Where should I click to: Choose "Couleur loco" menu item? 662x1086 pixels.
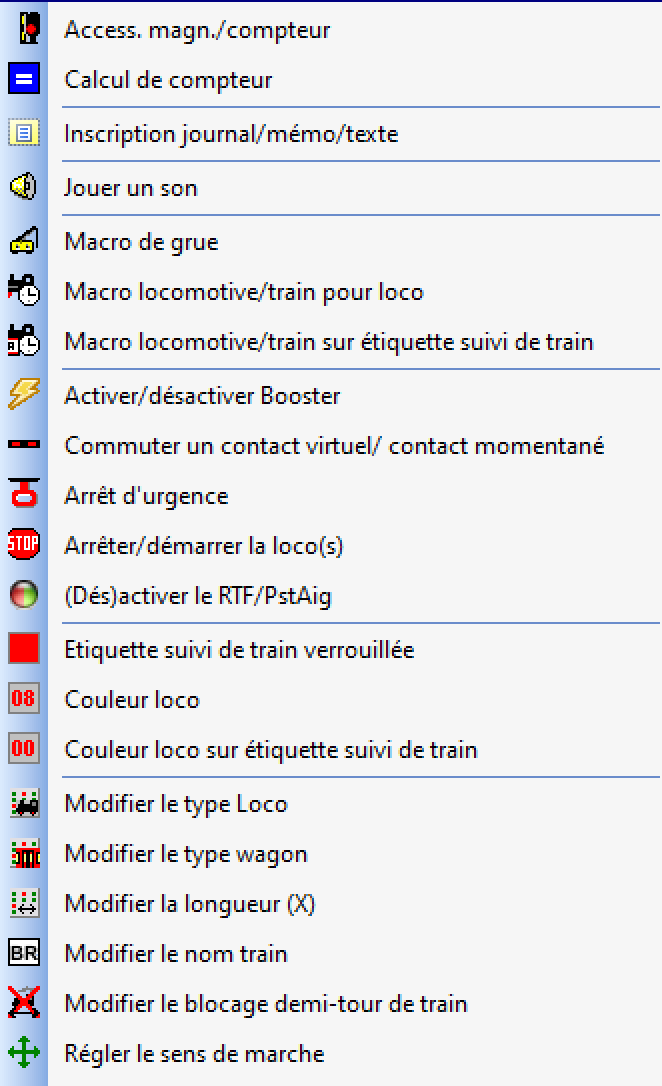point(132,699)
